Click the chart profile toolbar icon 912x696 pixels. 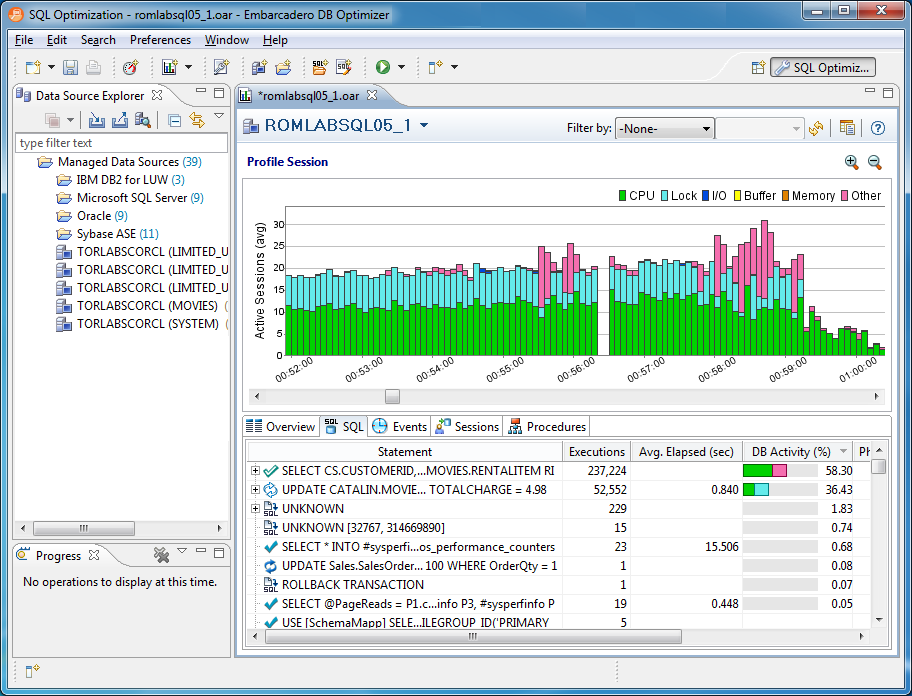pyautogui.click(x=169, y=67)
